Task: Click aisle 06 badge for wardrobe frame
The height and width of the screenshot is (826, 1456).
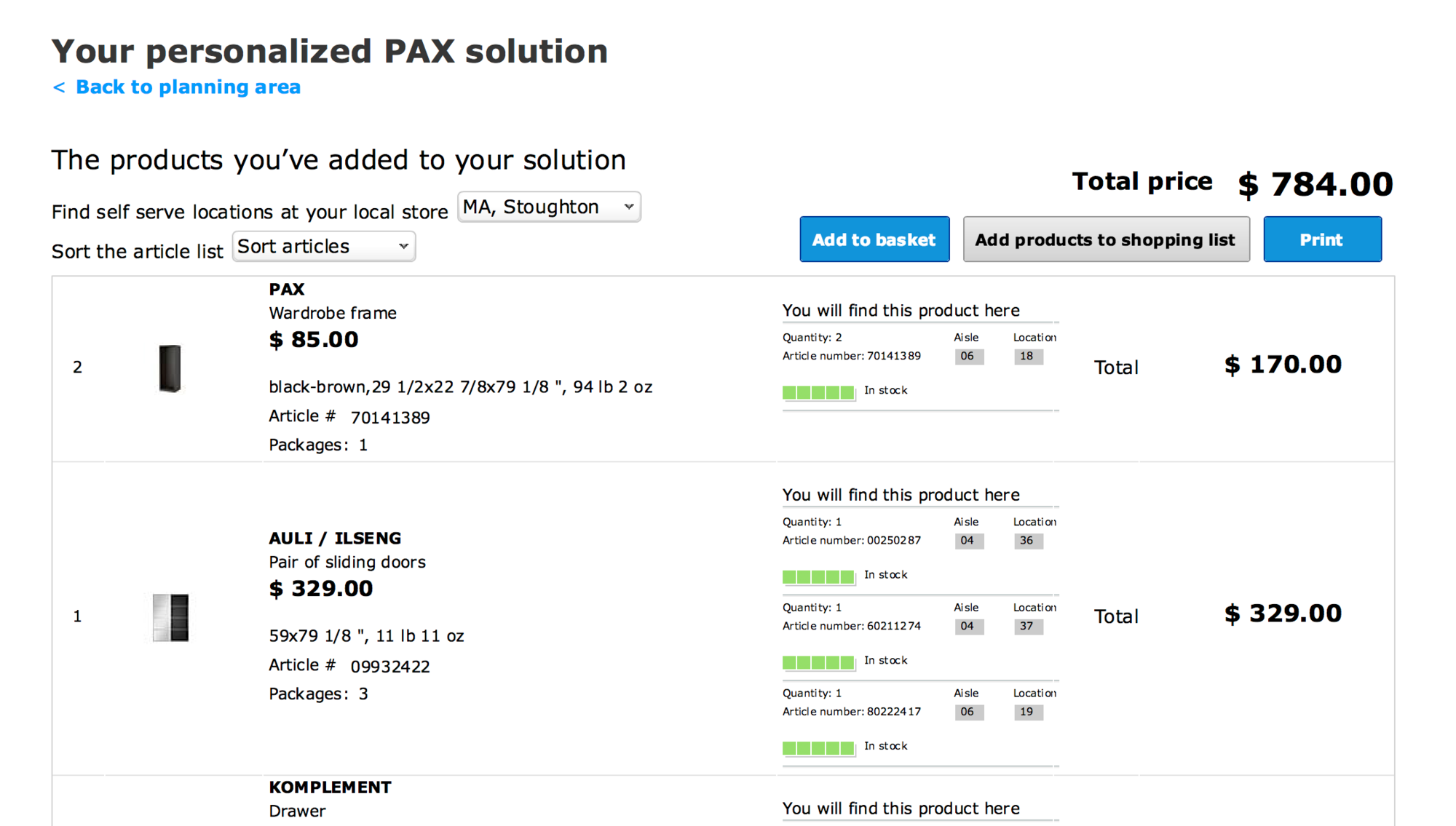Action: pos(968,357)
